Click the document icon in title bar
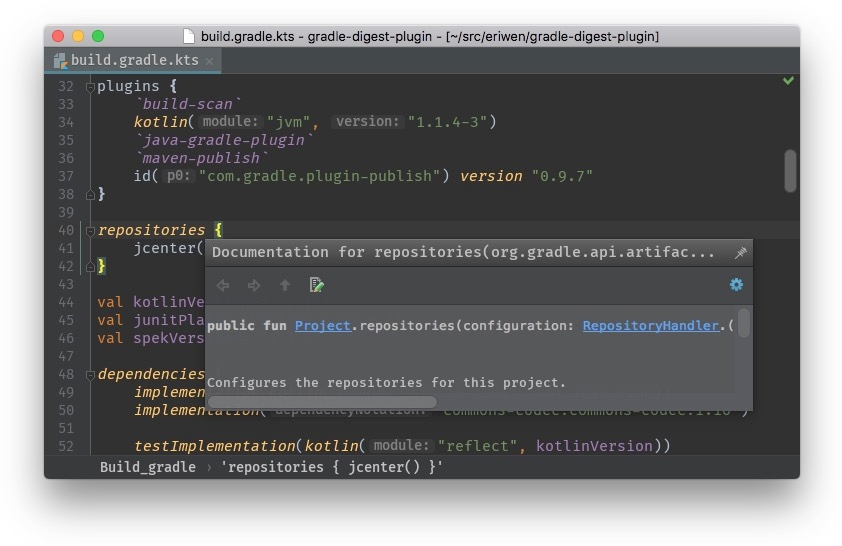Viewport: 842px width, 546px height. 188,36
